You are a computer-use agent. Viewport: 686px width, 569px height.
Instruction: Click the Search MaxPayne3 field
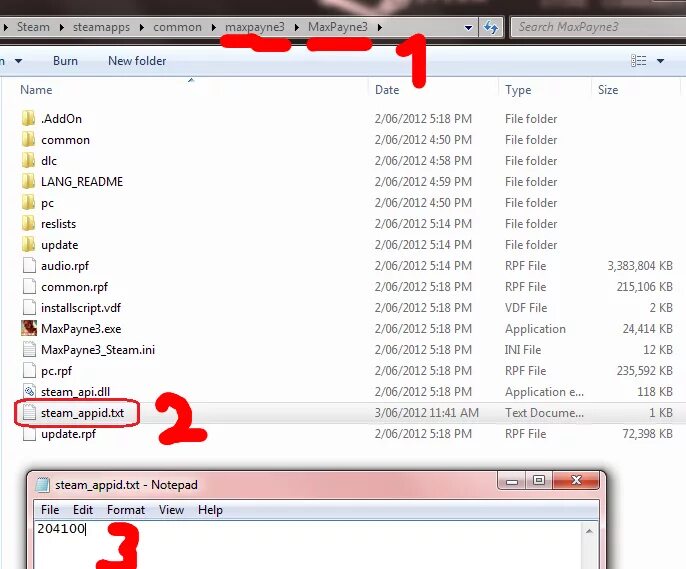click(598, 27)
